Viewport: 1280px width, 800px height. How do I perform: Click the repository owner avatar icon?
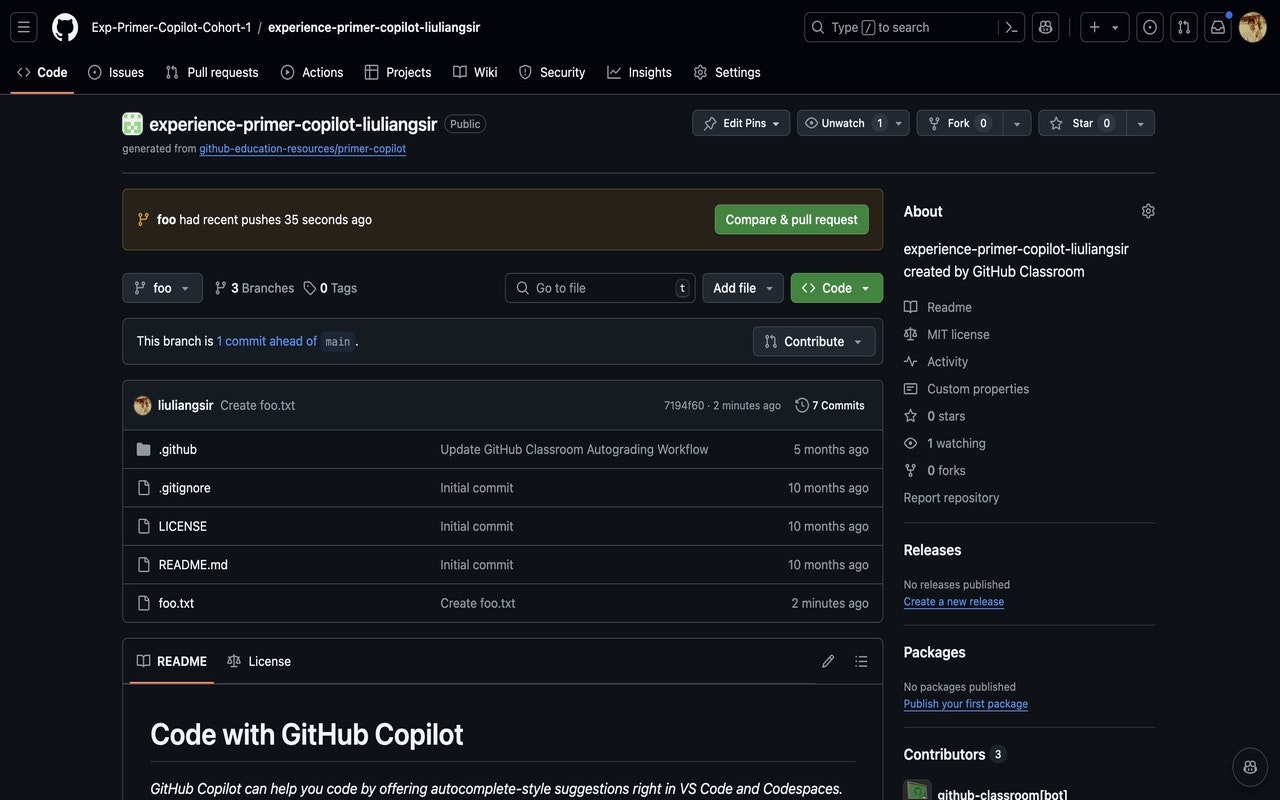click(x=132, y=124)
